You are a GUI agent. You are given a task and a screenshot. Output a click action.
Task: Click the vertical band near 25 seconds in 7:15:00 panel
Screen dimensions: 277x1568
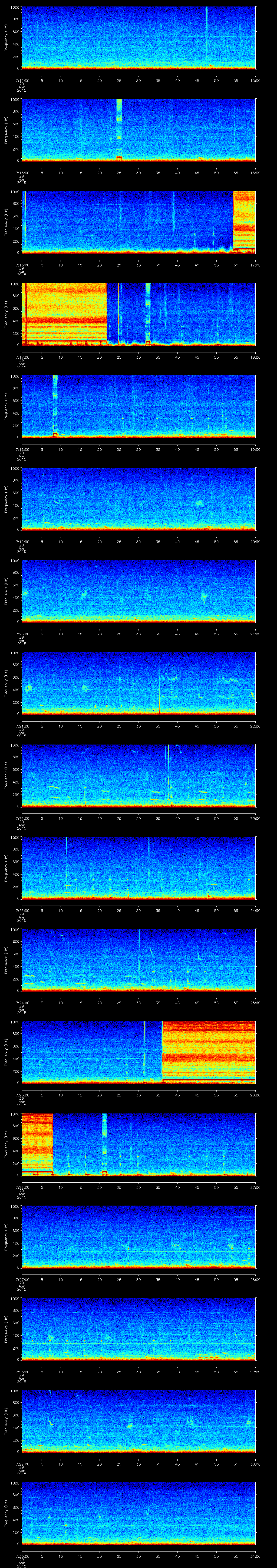point(119,130)
